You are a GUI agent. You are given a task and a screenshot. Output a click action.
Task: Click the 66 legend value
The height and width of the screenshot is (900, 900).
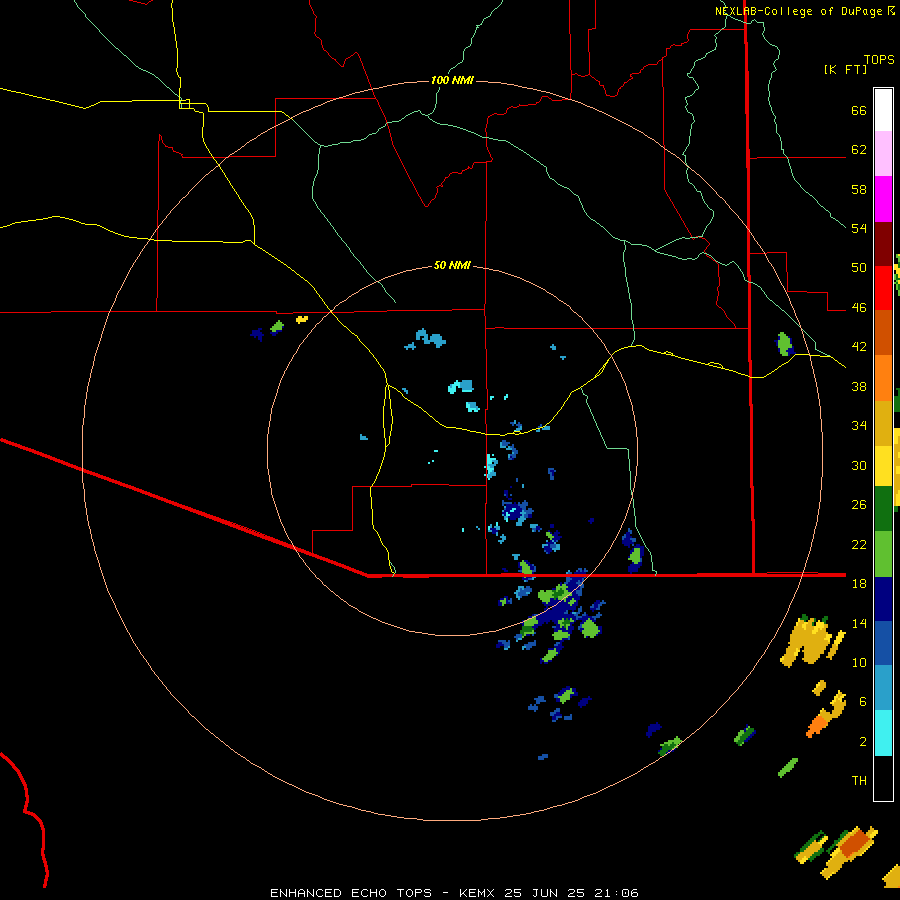pyautogui.click(x=859, y=110)
